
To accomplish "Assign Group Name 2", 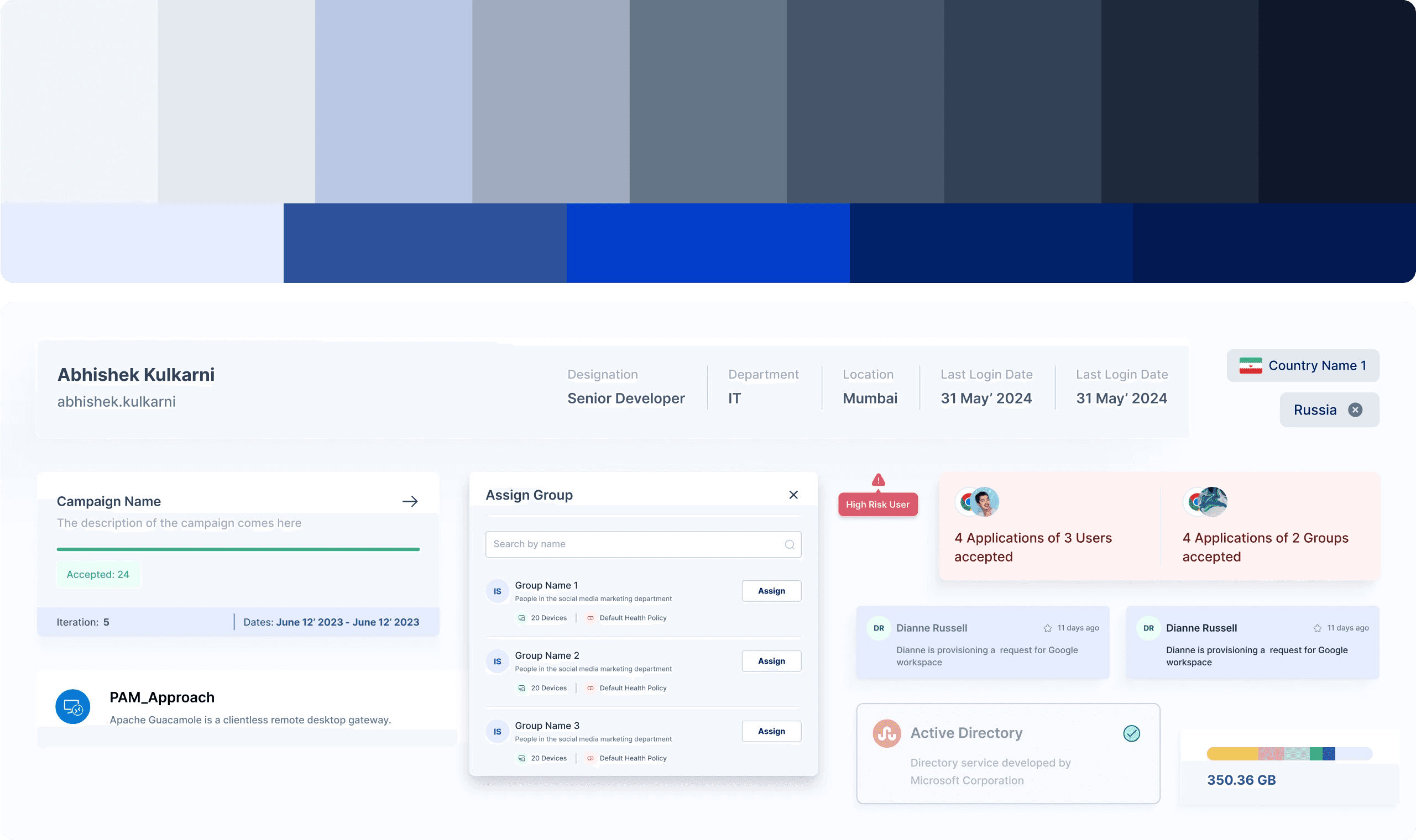I will (771, 661).
